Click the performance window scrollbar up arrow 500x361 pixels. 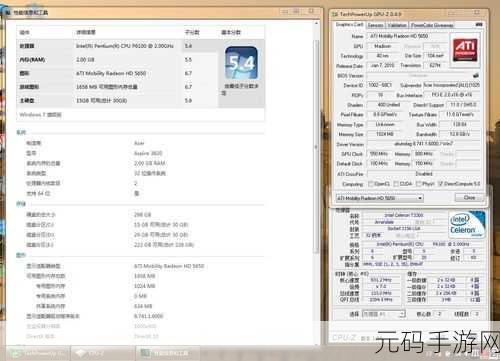[316, 24]
